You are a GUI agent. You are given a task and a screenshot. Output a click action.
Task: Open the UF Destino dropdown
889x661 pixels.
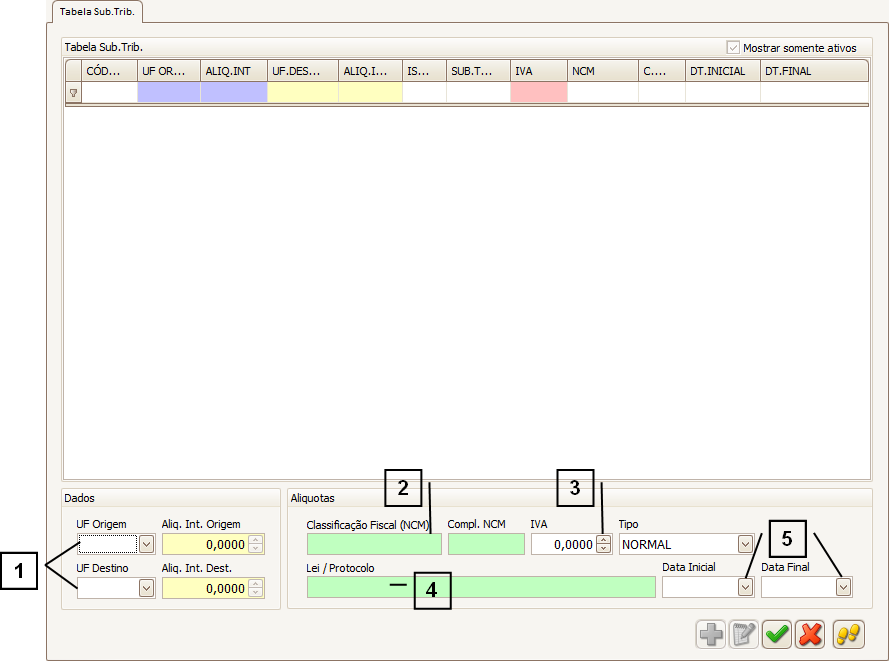(146, 588)
